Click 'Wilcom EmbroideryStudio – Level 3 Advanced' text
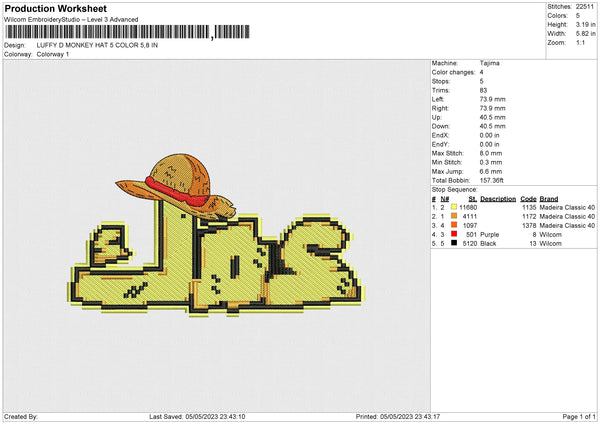Viewport: 600px width, 424px height. pyautogui.click(x=71, y=20)
